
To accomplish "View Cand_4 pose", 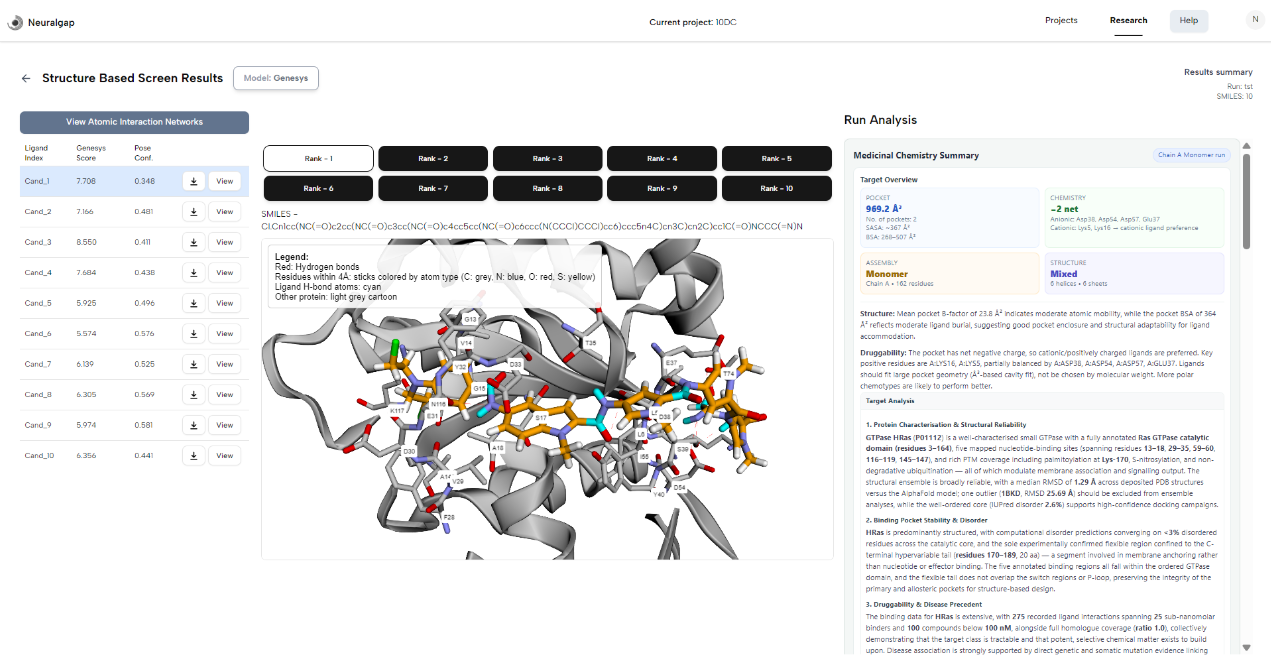I will [x=225, y=273].
